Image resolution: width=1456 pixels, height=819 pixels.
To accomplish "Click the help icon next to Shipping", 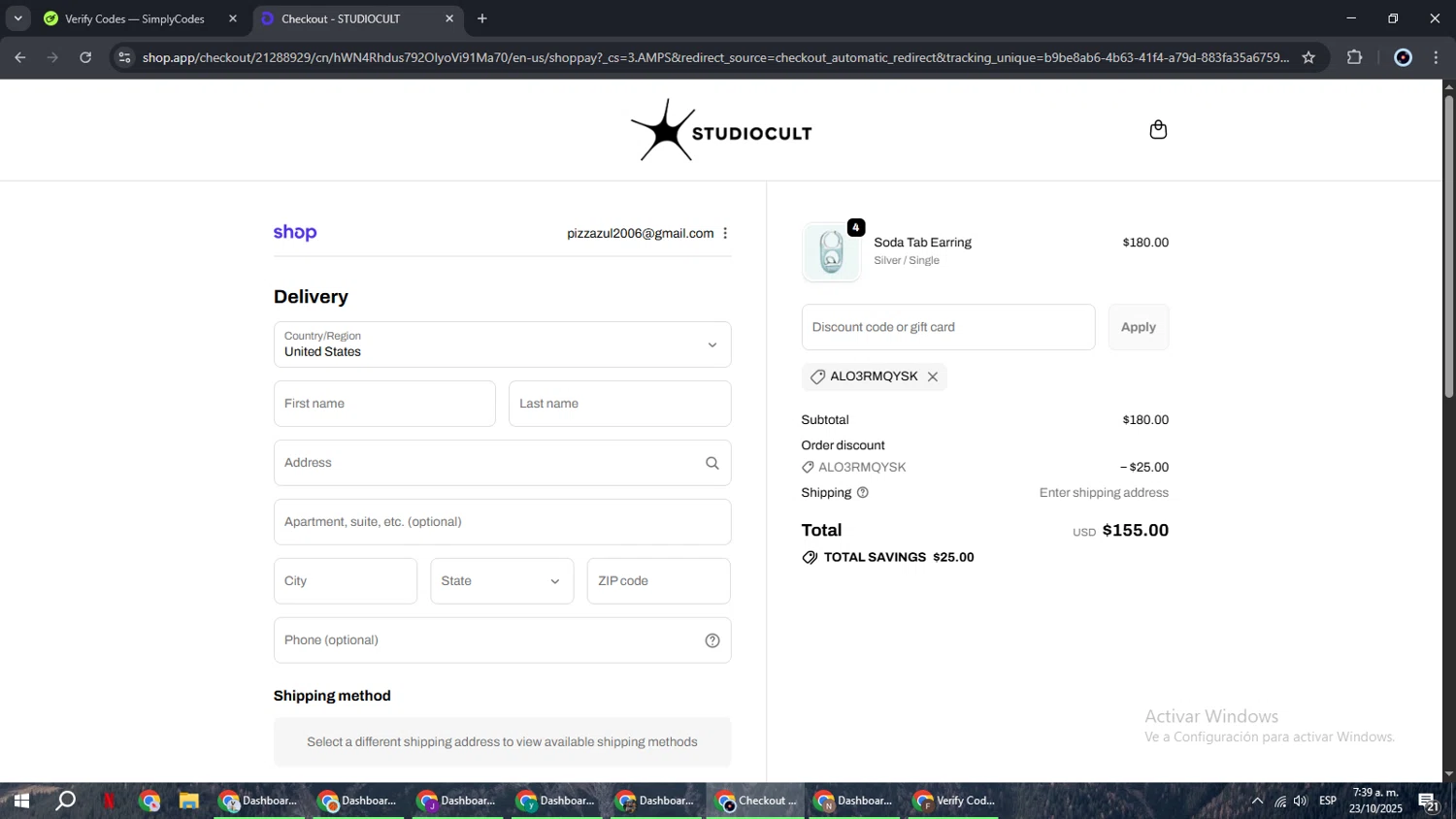I will 863,493.
